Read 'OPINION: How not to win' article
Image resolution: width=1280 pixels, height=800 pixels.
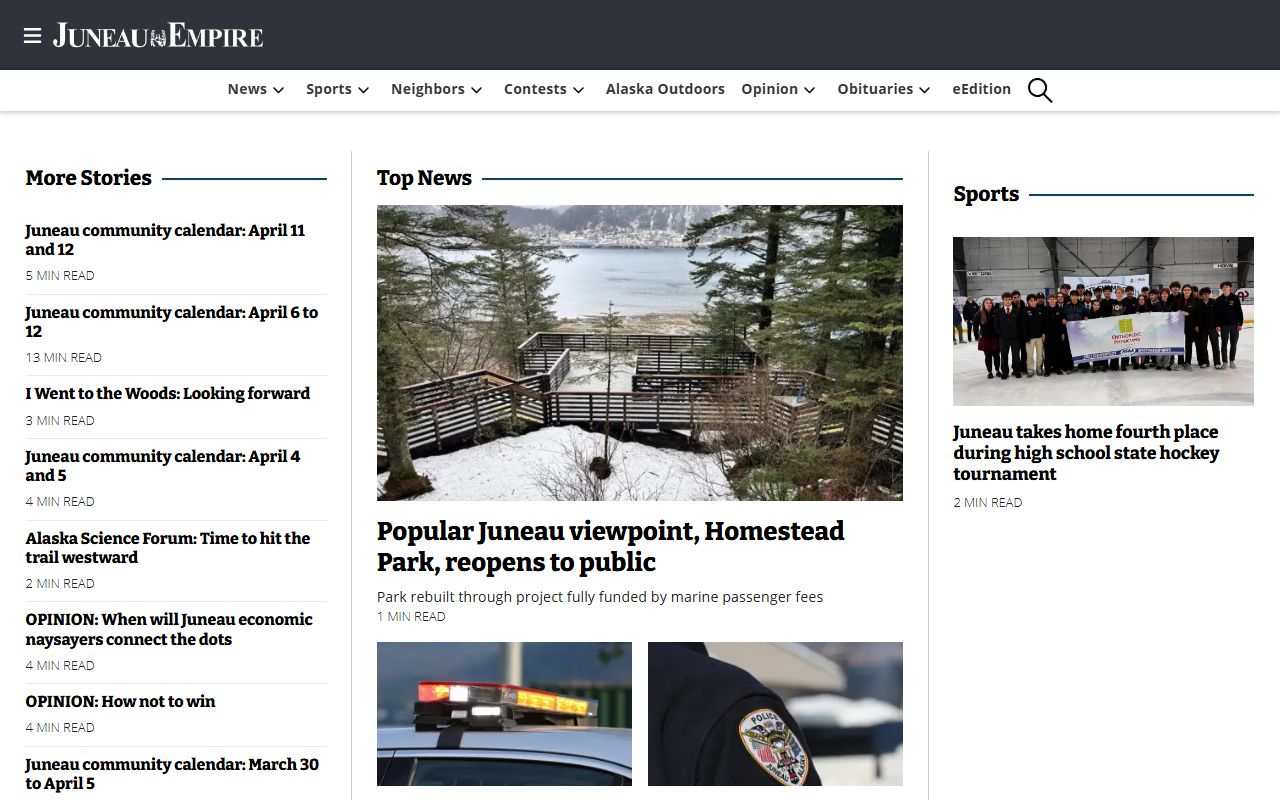point(120,701)
